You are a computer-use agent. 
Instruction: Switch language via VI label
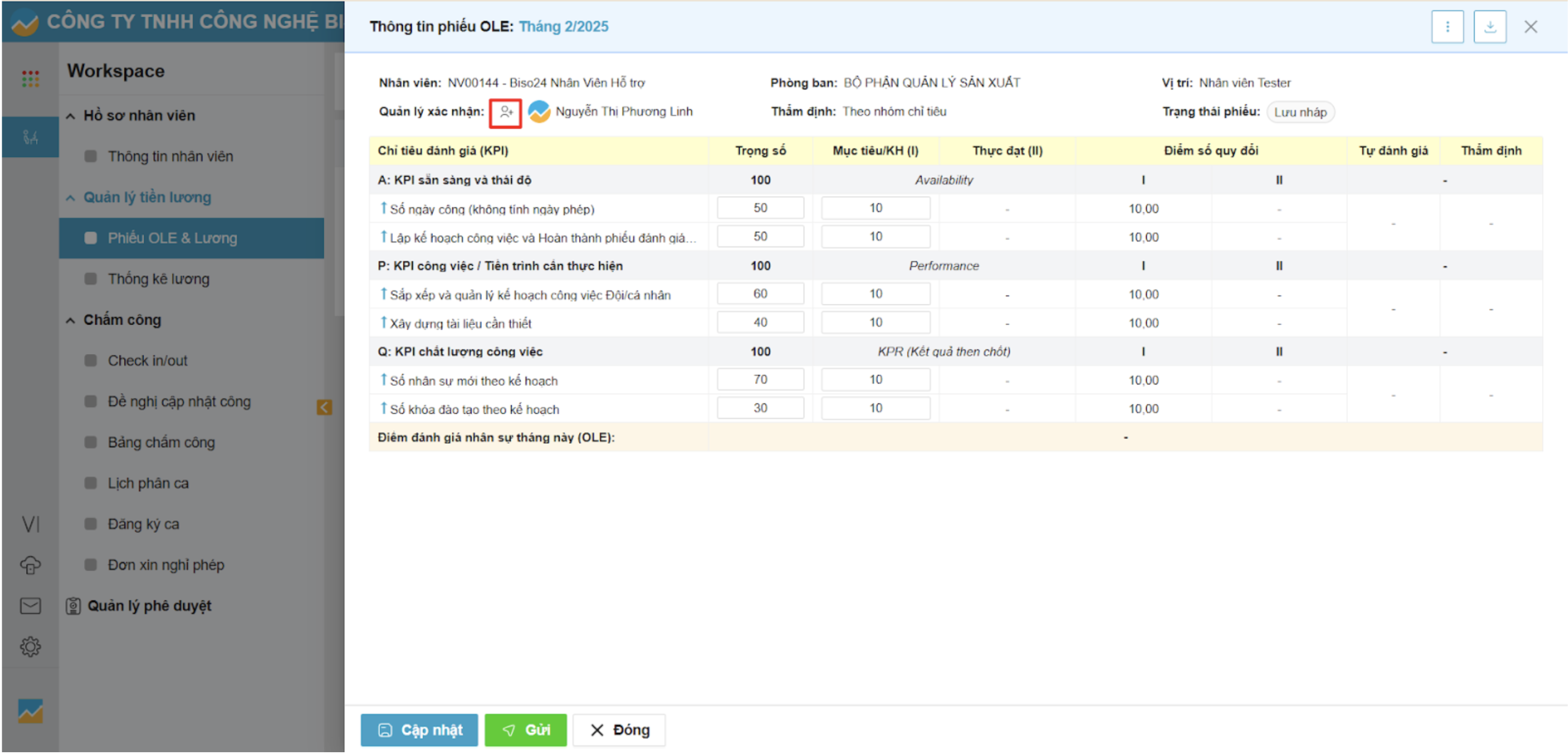point(30,524)
